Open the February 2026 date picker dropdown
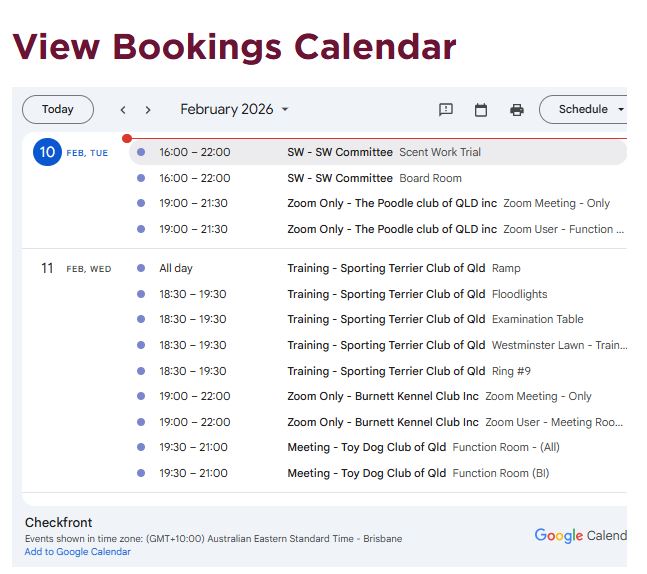This screenshot has height=574, width=647. [x=234, y=109]
